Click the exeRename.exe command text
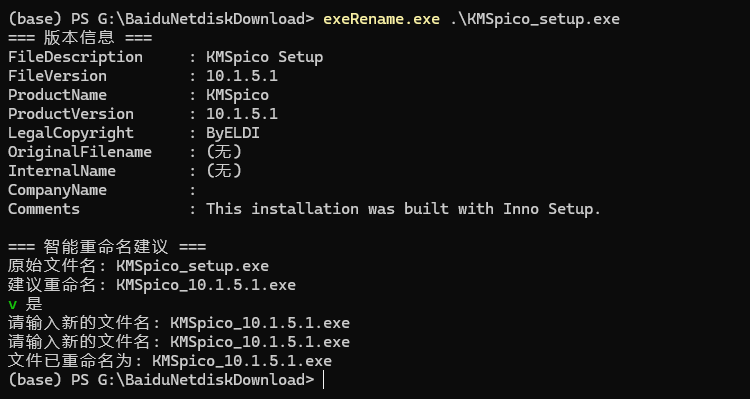750x399 pixels. (381, 19)
